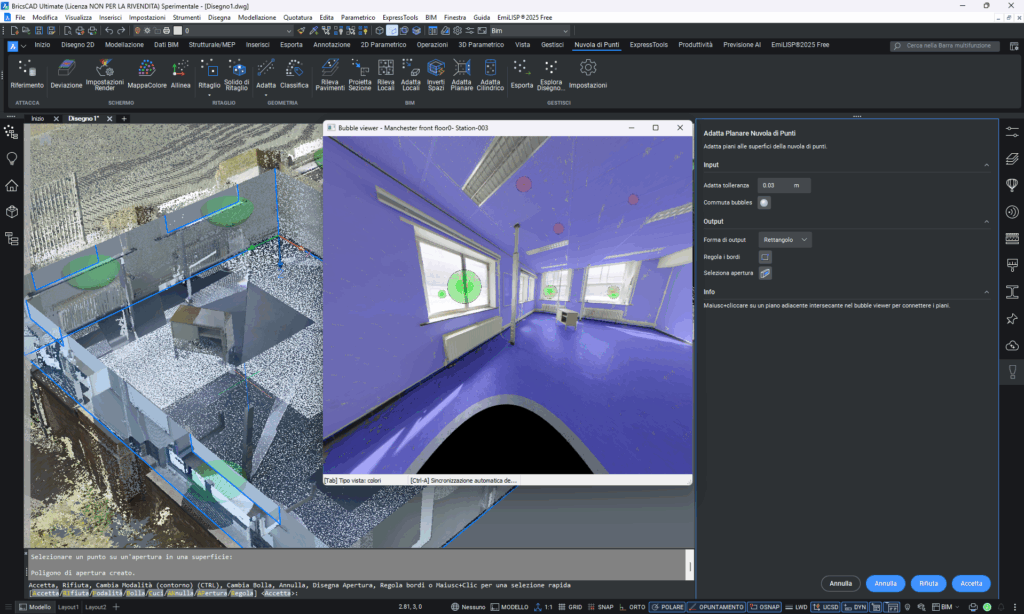This screenshot has width=1024, height=614.
Task: Open the Modellazione ribbon tab
Action: pos(124,45)
